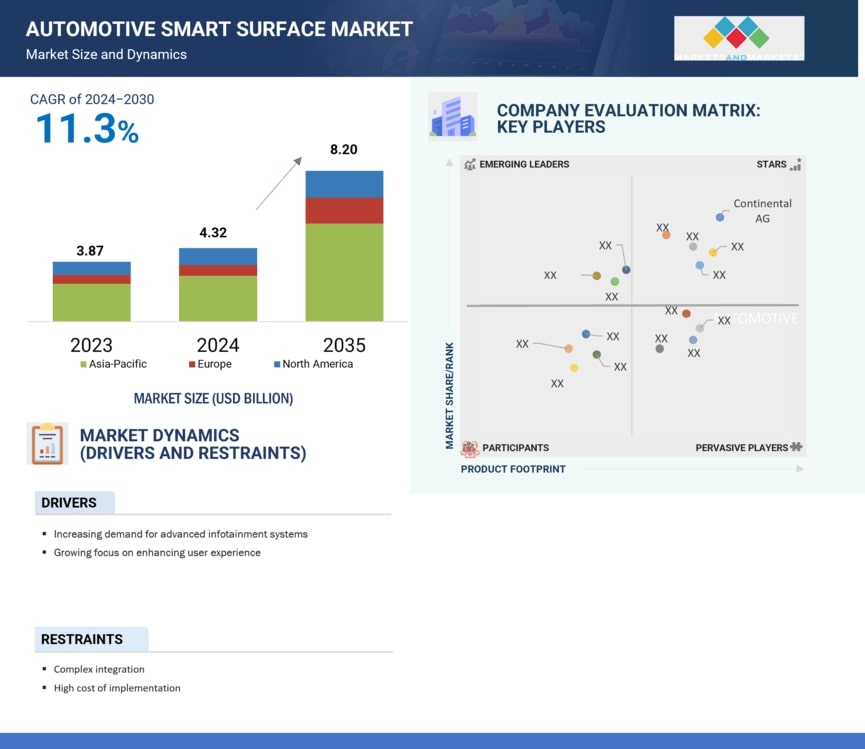Click the green segment of the 2035 bar

click(x=344, y=271)
